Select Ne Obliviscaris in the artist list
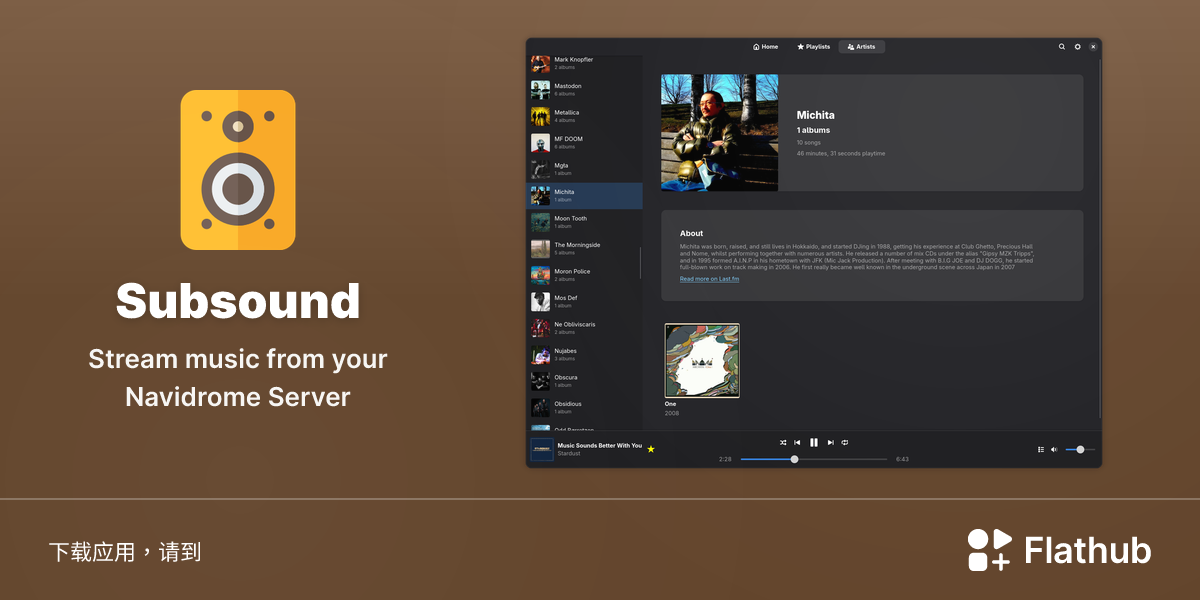The image size is (1200, 600). (x=585, y=328)
